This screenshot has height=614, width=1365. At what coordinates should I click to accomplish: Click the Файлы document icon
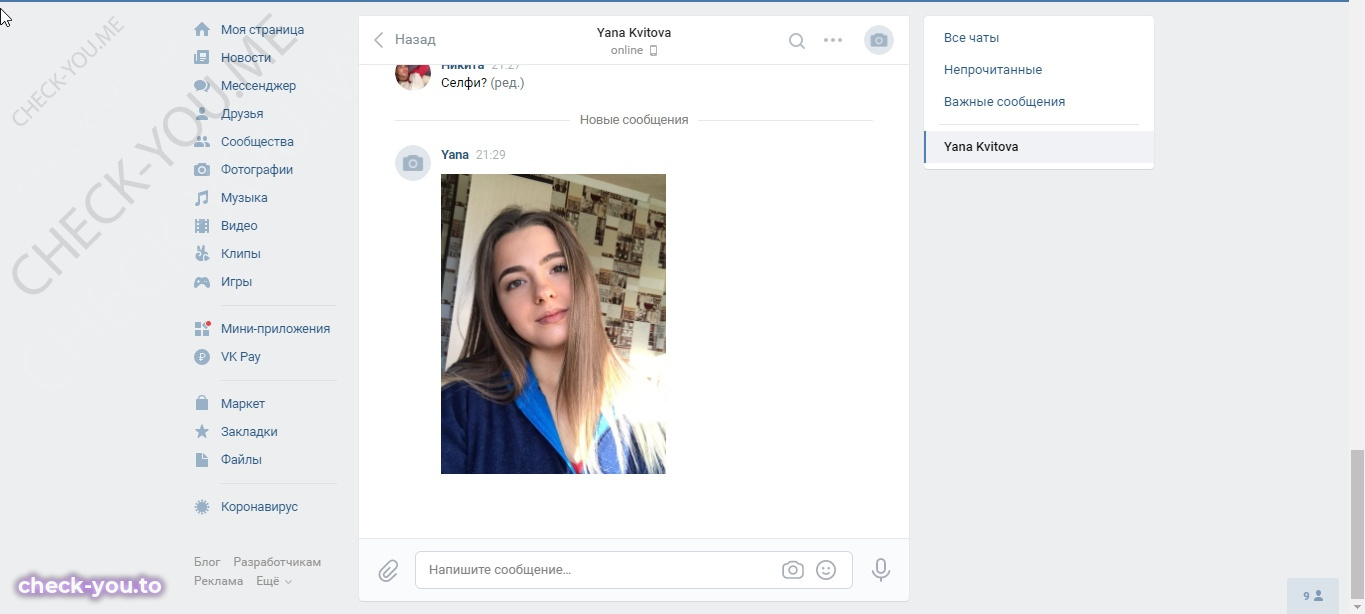pos(202,460)
